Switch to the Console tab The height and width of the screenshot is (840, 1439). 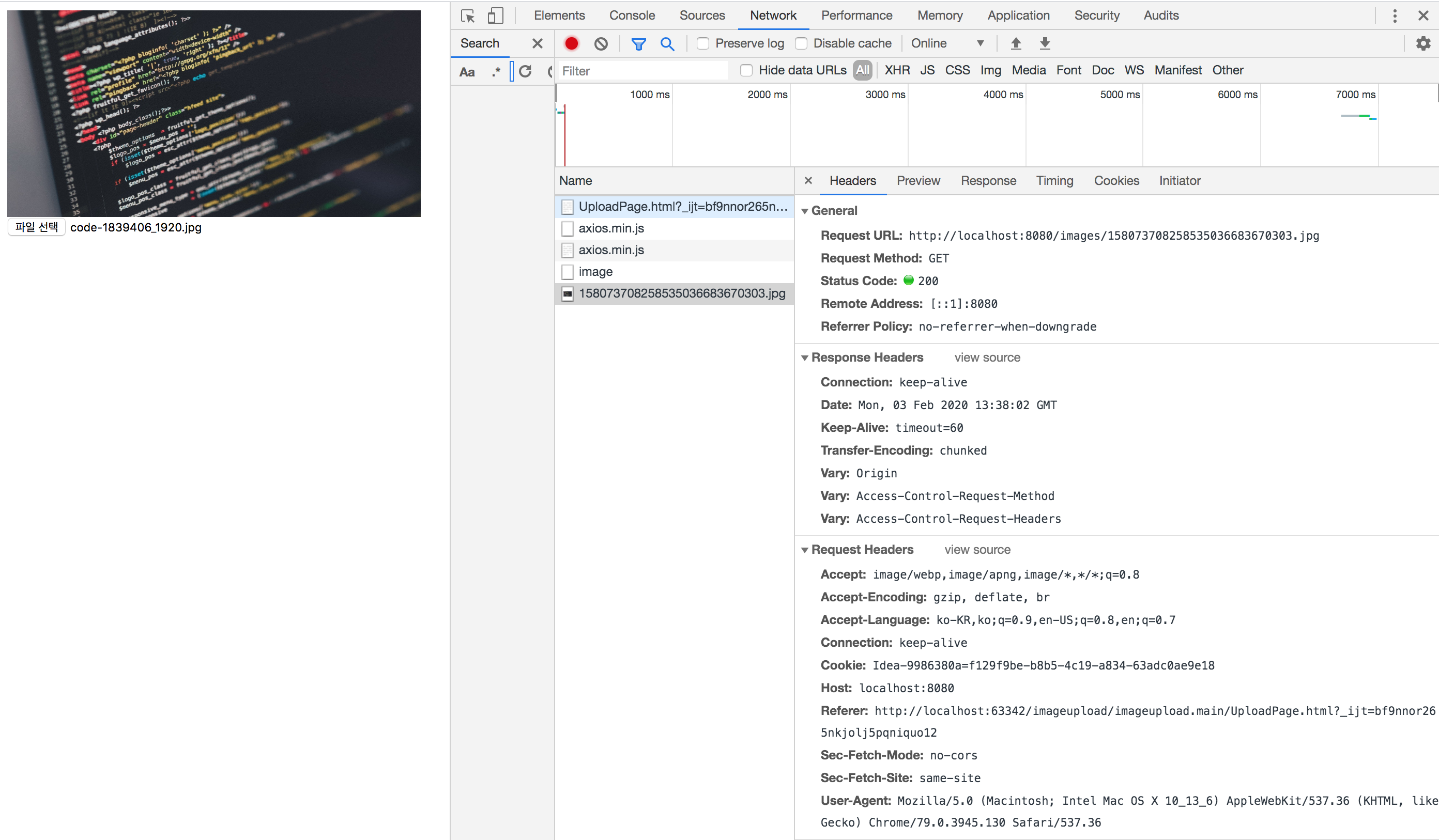[632, 15]
